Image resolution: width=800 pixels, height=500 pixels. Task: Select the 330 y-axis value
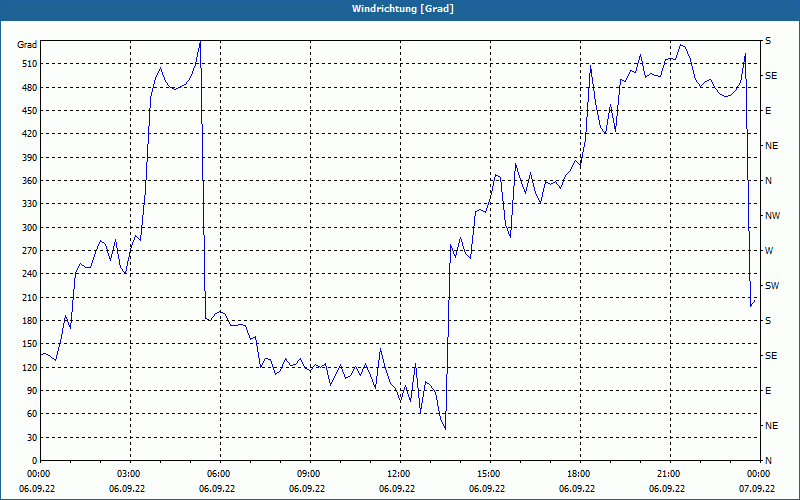(30, 204)
